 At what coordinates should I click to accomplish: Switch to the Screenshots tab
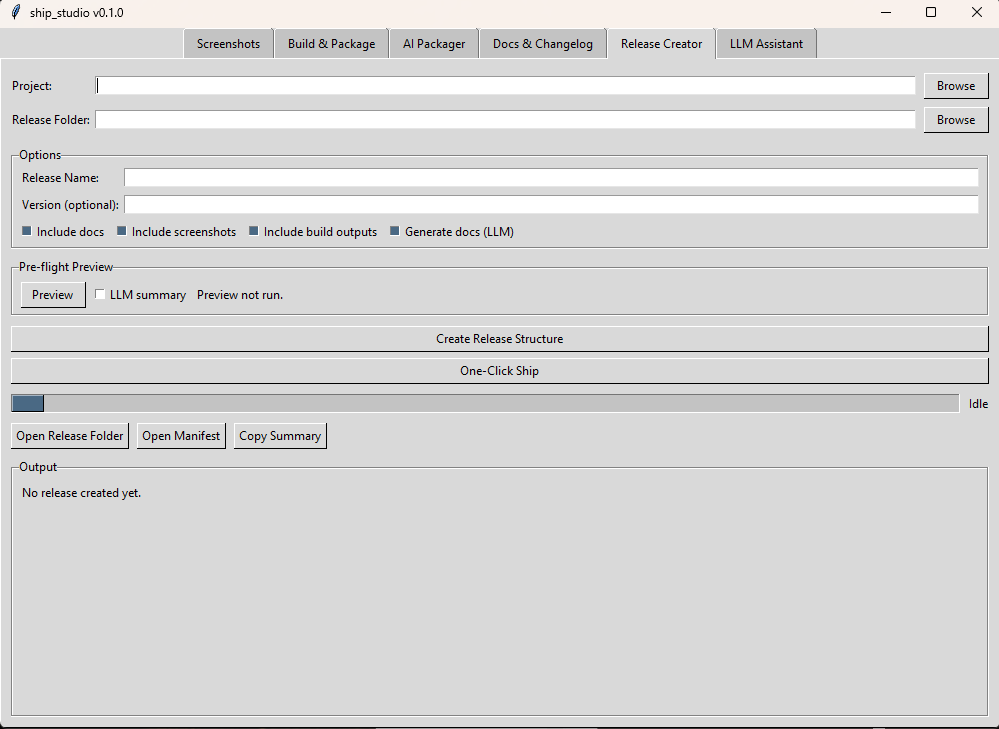point(228,43)
